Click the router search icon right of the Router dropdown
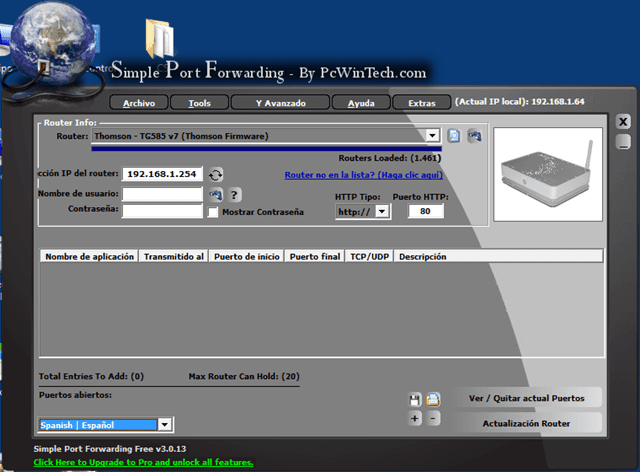 [474, 135]
